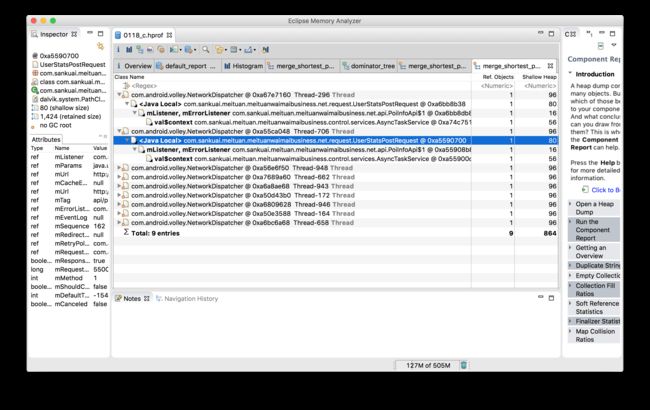
Task: Expand the Thread-662 NetworkDispatcher row
Action: point(119,177)
